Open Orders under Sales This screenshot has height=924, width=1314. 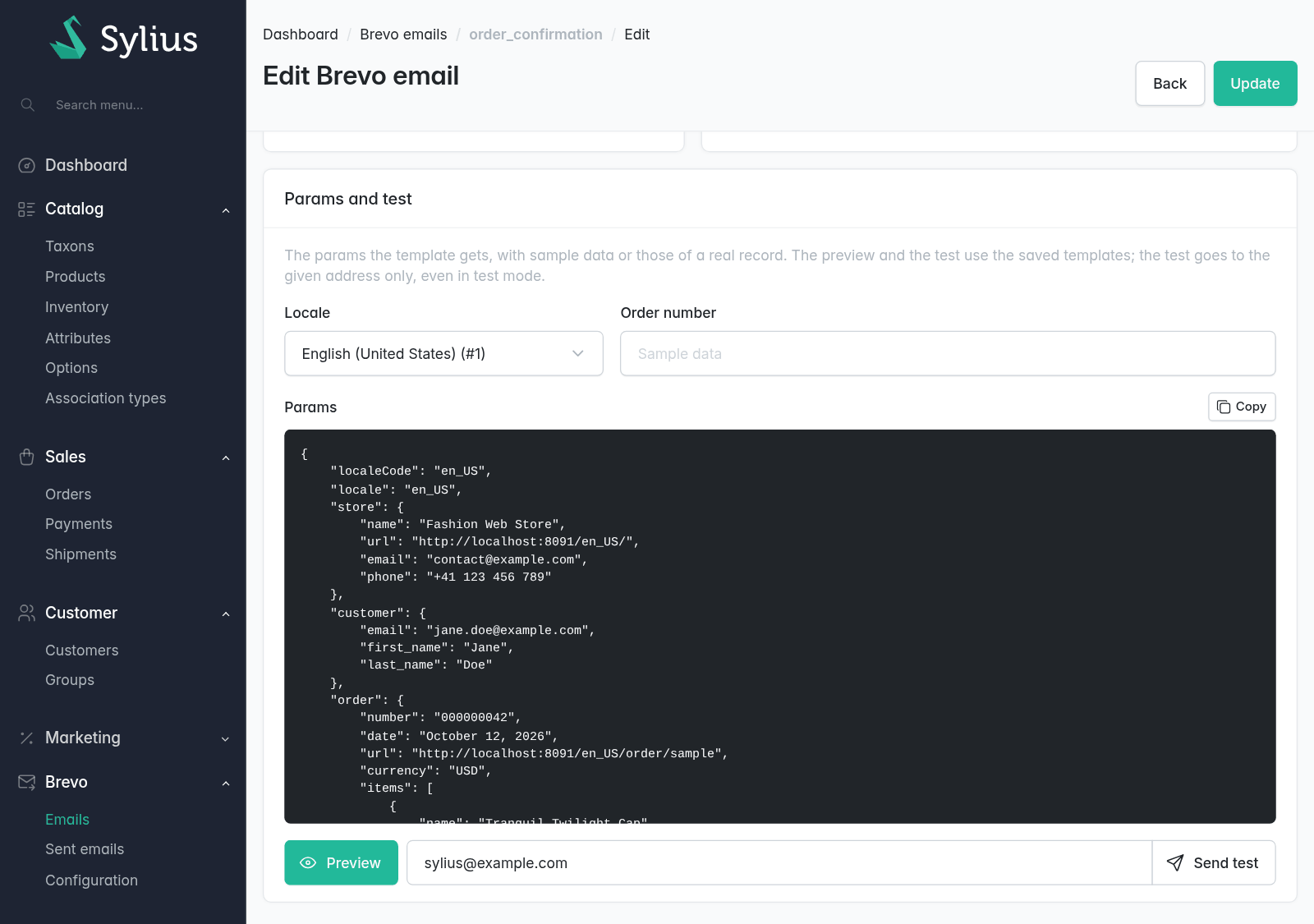(68, 494)
